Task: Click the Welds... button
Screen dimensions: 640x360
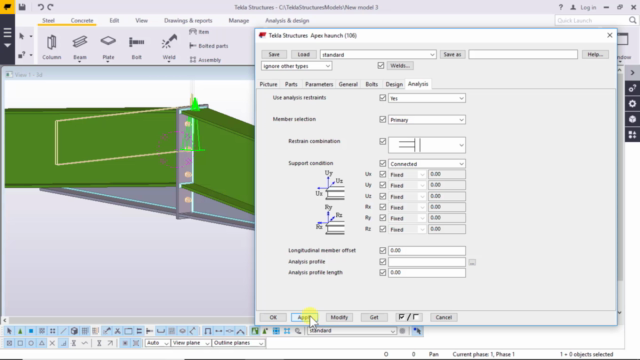Action: pos(400,65)
